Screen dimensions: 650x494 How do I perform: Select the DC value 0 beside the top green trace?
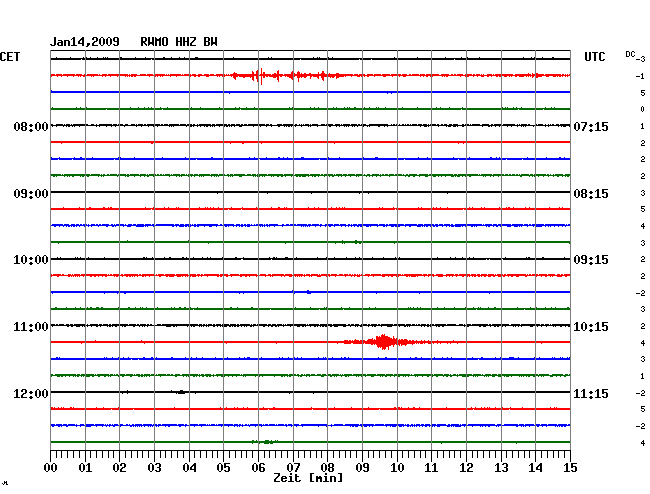(643, 109)
